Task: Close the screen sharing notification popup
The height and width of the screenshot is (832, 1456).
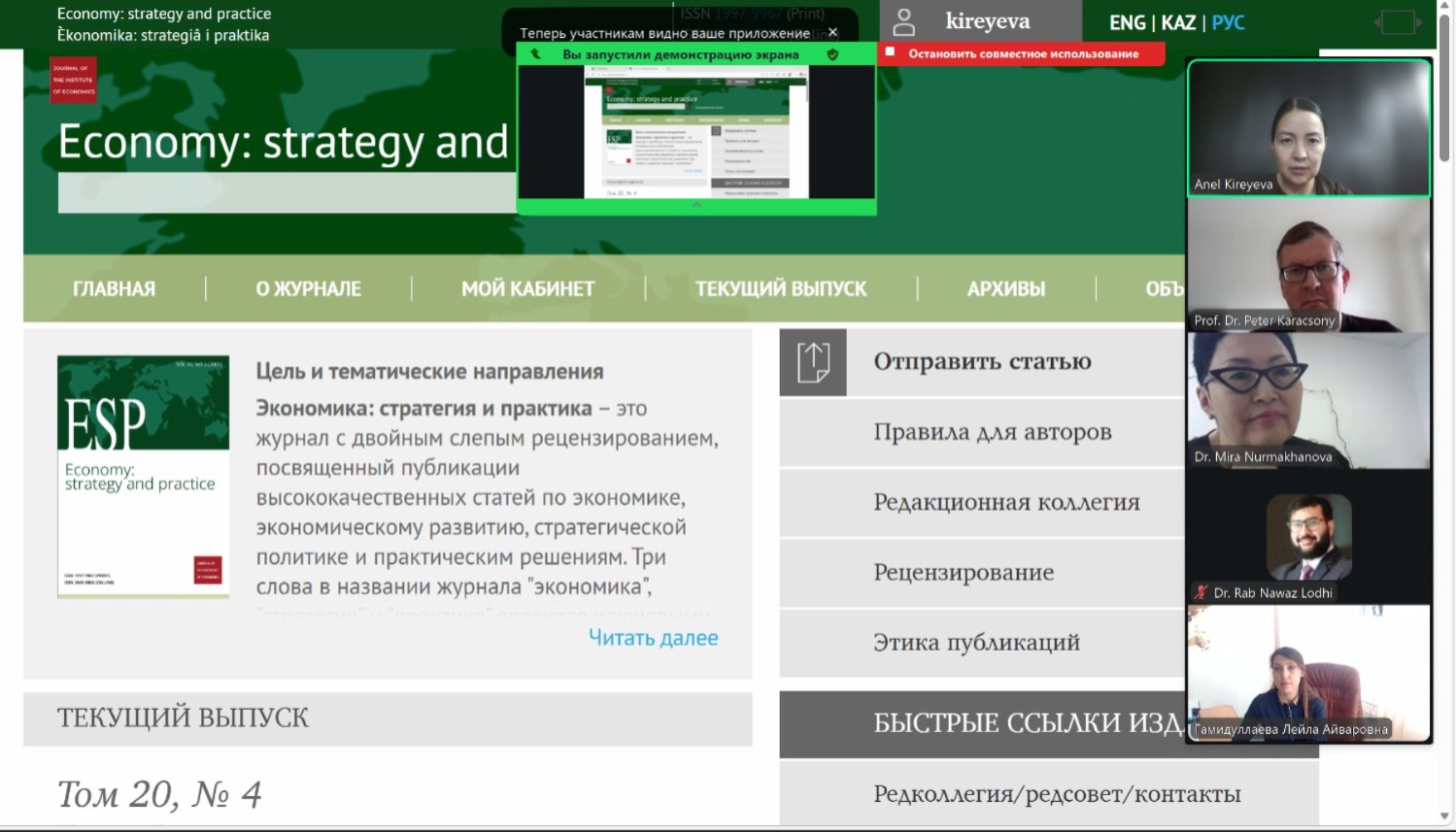Action: (832, 32)
